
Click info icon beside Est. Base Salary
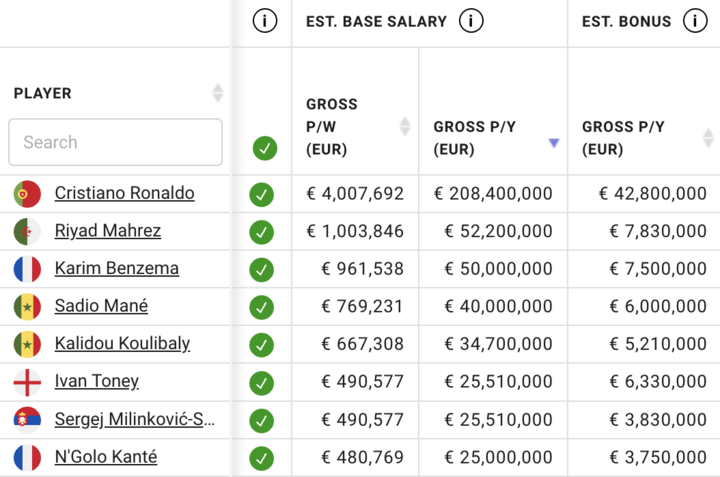coord(471,21)
